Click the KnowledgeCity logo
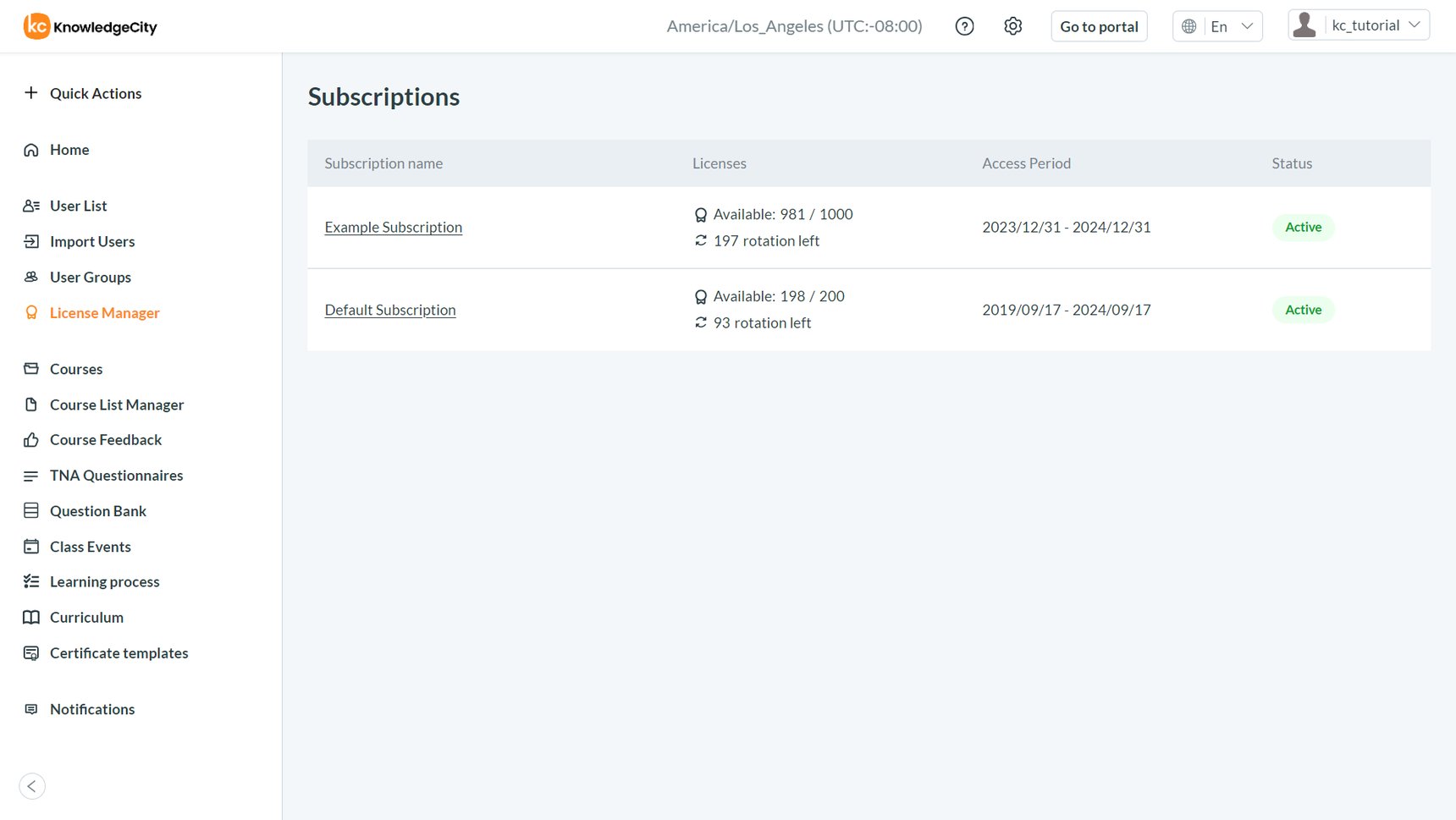1456x820 pixels. [x=89, y=26]
